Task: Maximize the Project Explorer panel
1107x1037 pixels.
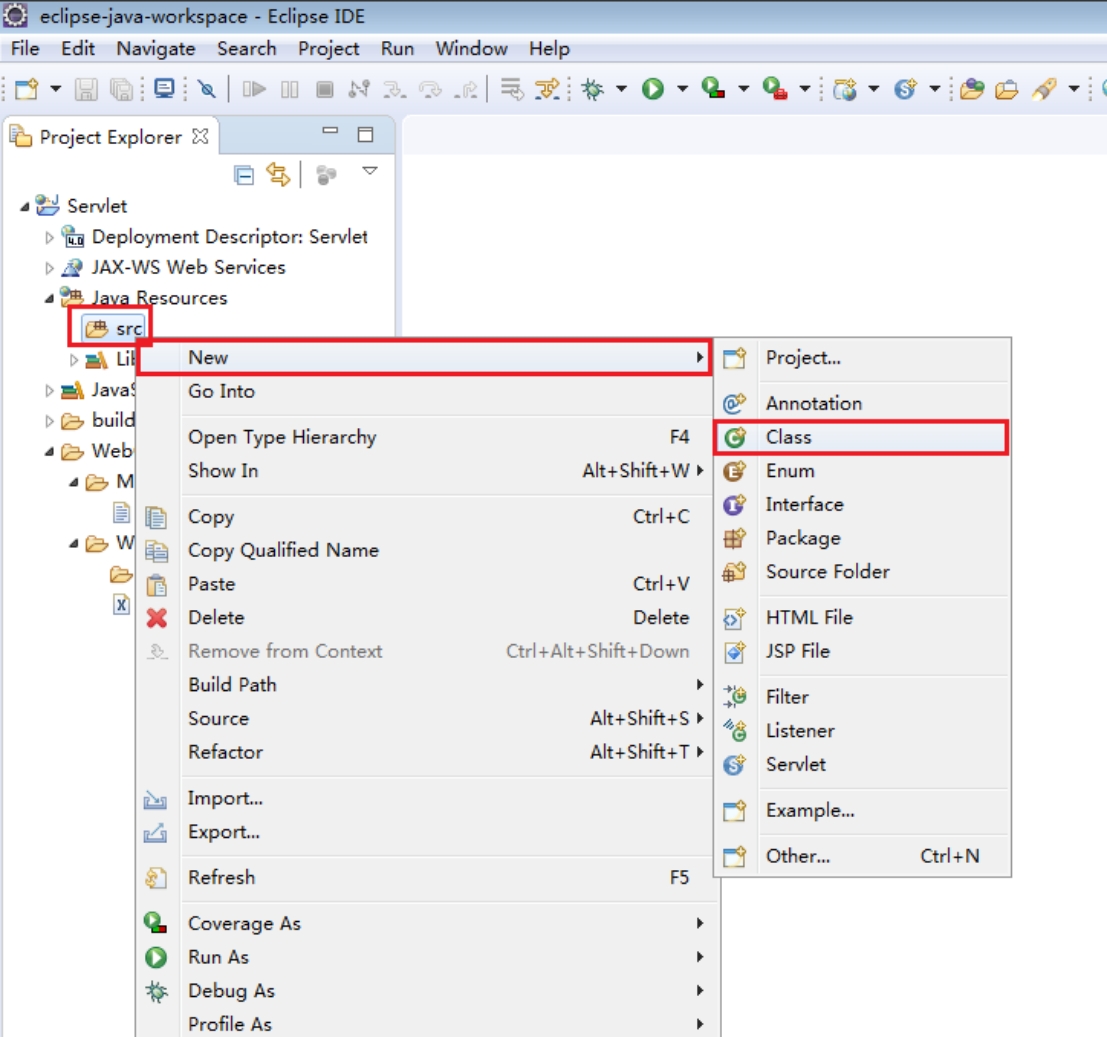Action: click(x=365, y=134)
